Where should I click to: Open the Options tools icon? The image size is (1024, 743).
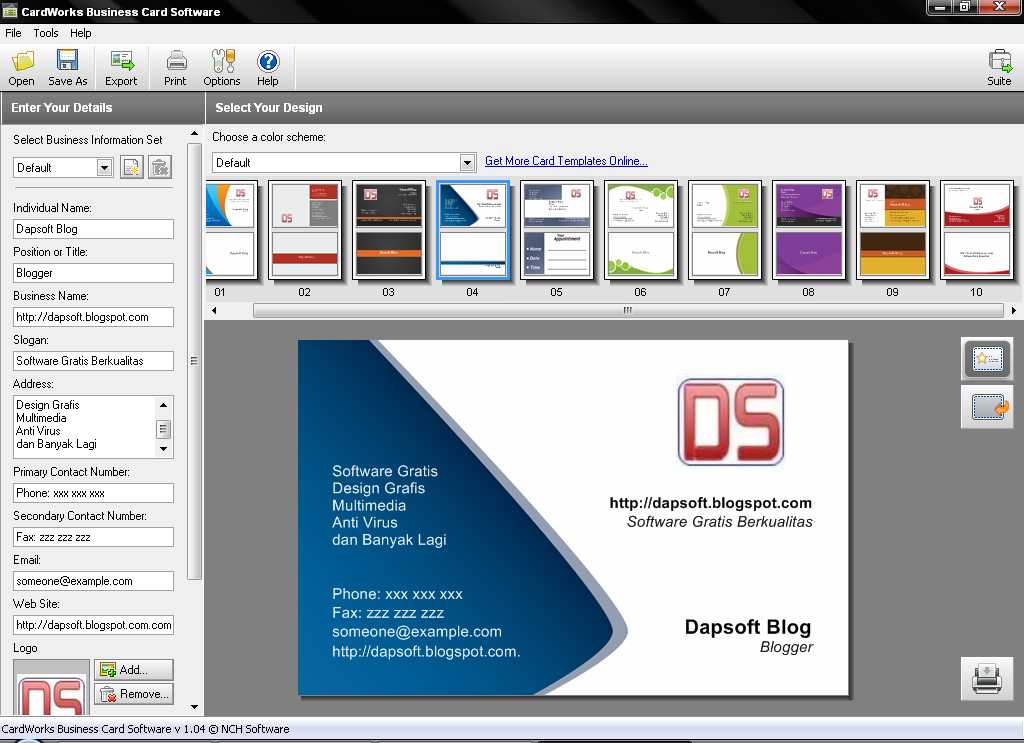click(222, 68)
